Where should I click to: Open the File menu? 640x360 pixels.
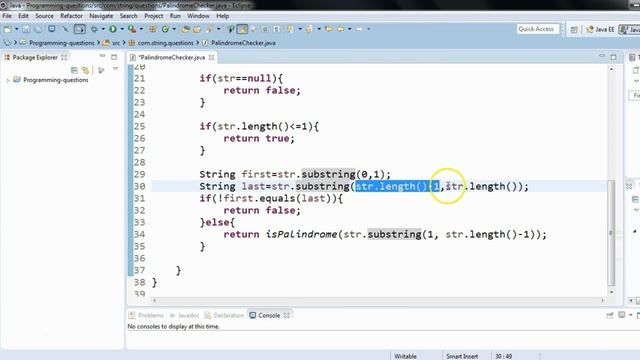pyautogui.click(x=7, y=16)
